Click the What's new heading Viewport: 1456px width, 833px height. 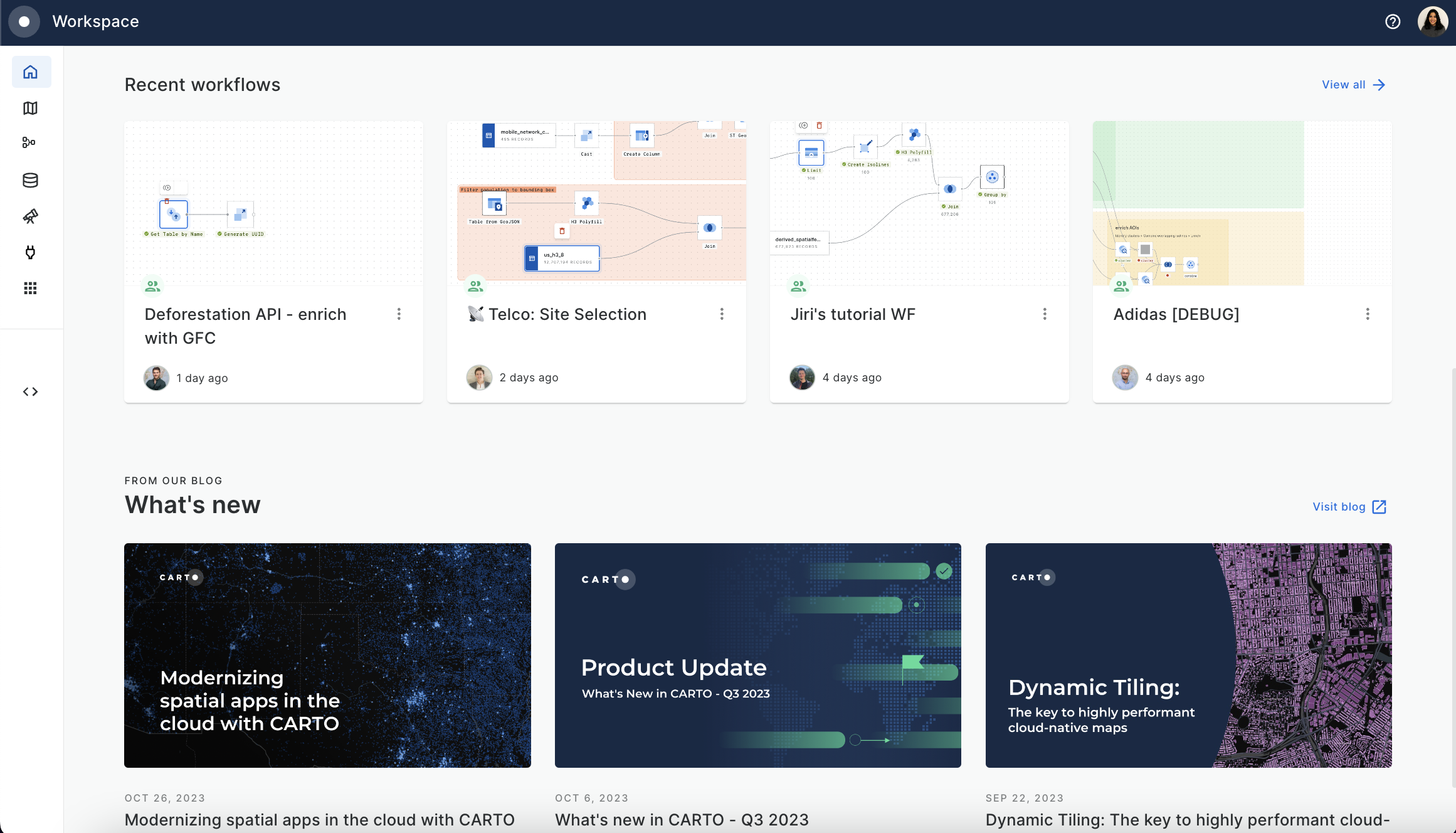pyautogui.click(x=193, y=505)
